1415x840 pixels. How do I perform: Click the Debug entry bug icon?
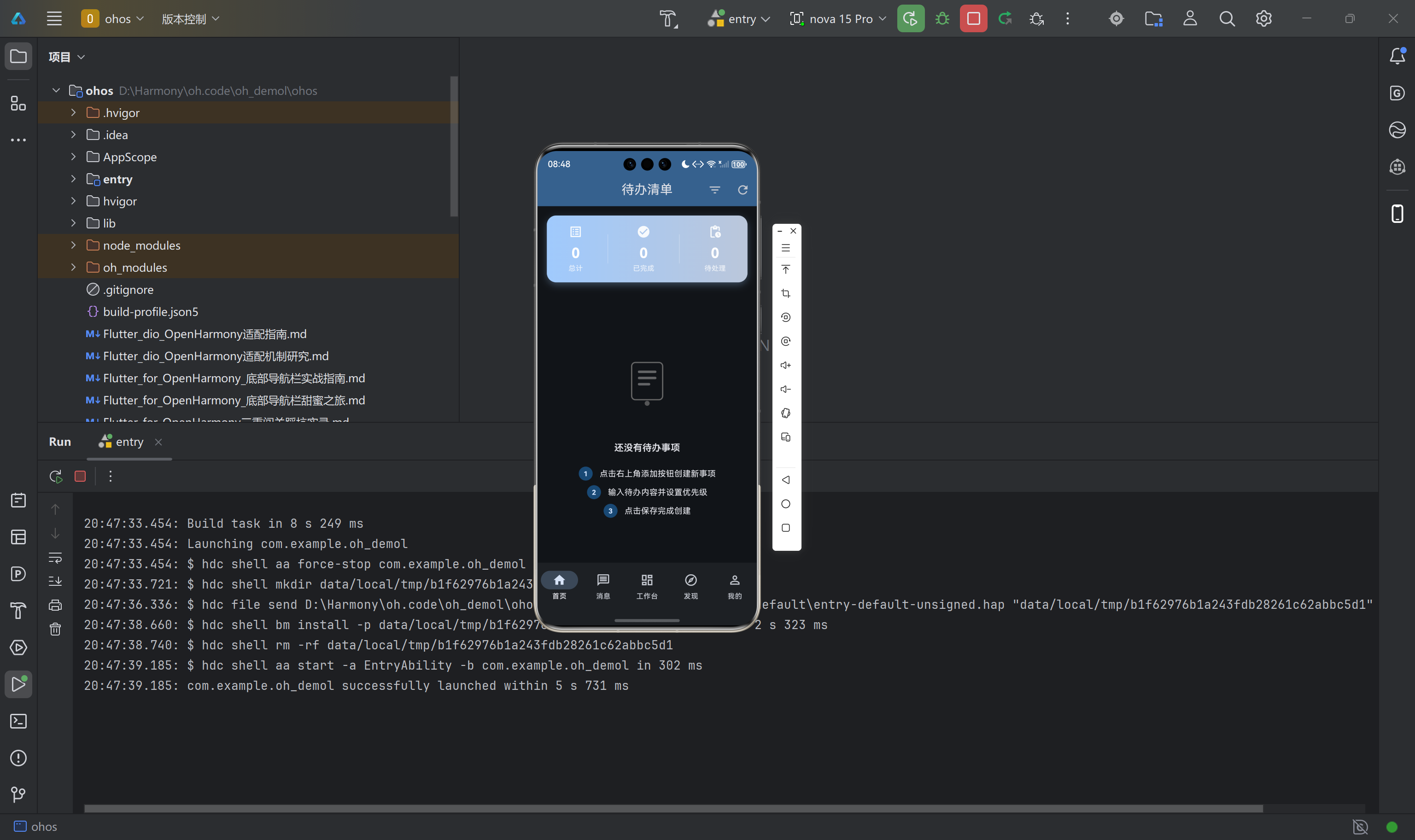point(942,19)
